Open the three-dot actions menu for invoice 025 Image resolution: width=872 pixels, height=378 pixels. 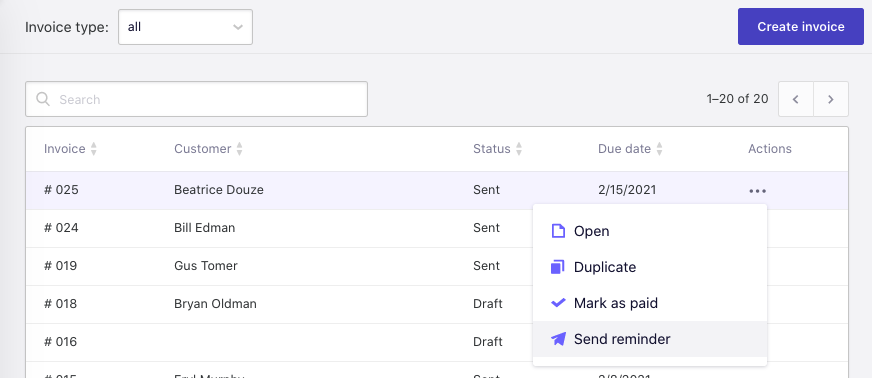(x=757, y=191)
